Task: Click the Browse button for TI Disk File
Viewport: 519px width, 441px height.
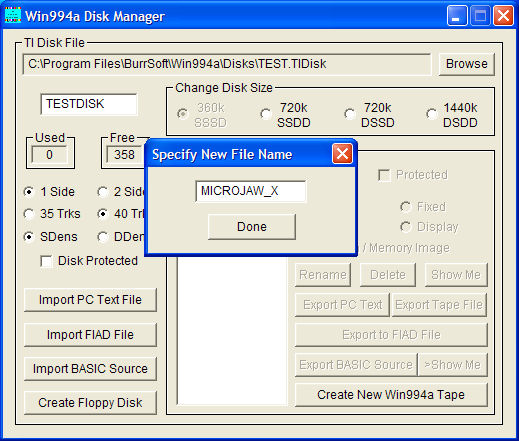Action: (x=466, y=64)
